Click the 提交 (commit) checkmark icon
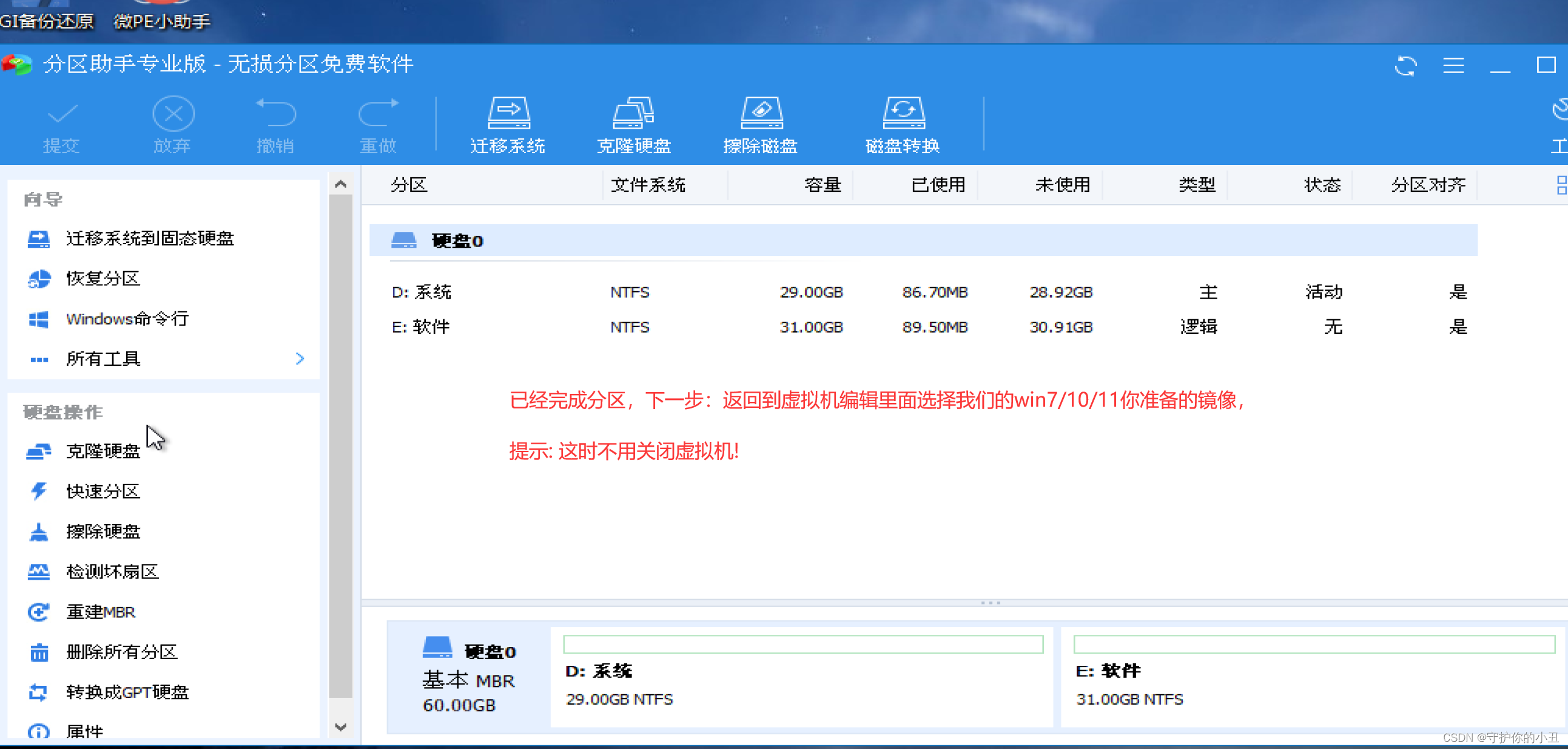The image size is (1568, 749). (61, 114)
